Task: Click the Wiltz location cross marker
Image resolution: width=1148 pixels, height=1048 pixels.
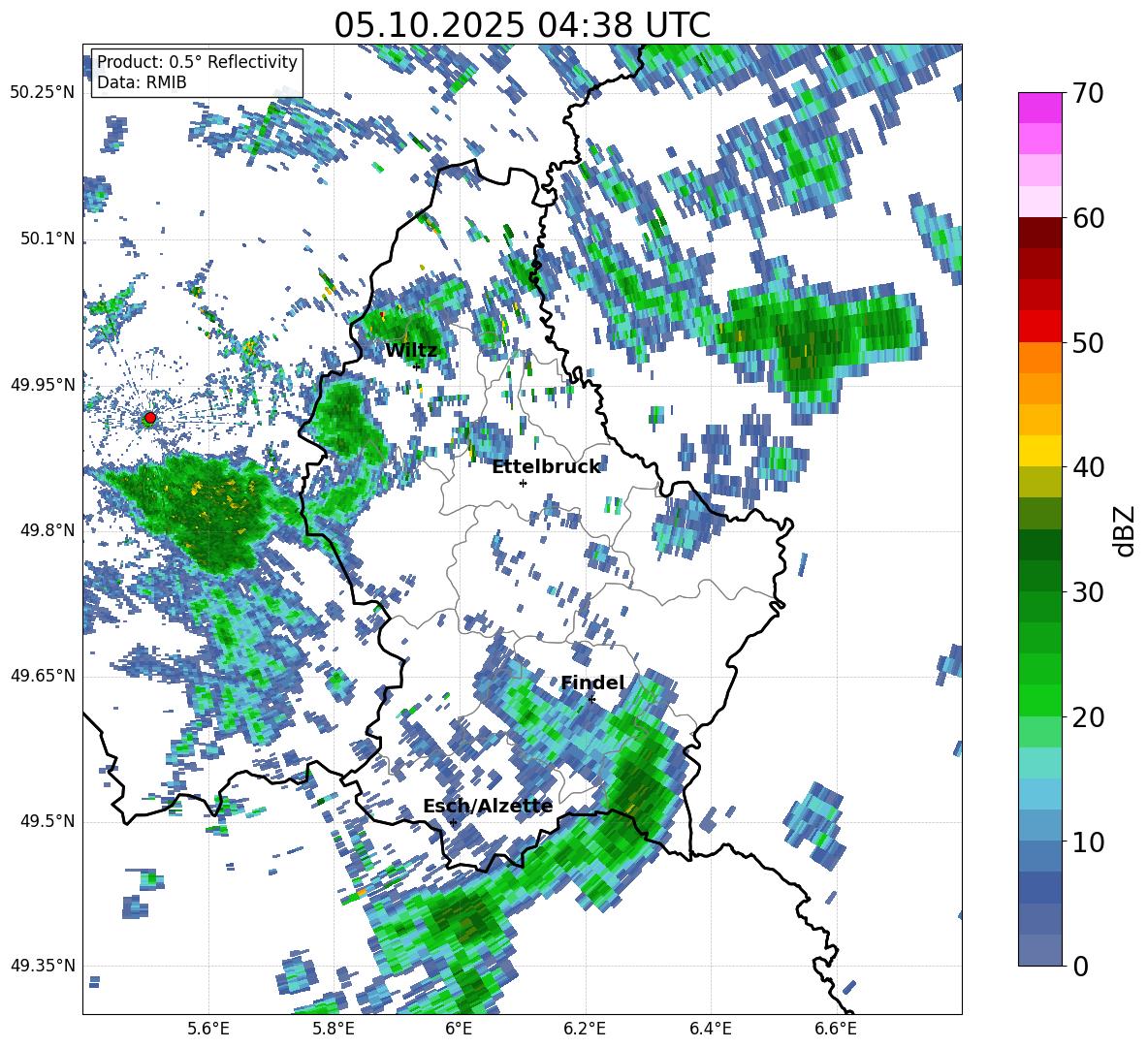Action: click(417, 366)
